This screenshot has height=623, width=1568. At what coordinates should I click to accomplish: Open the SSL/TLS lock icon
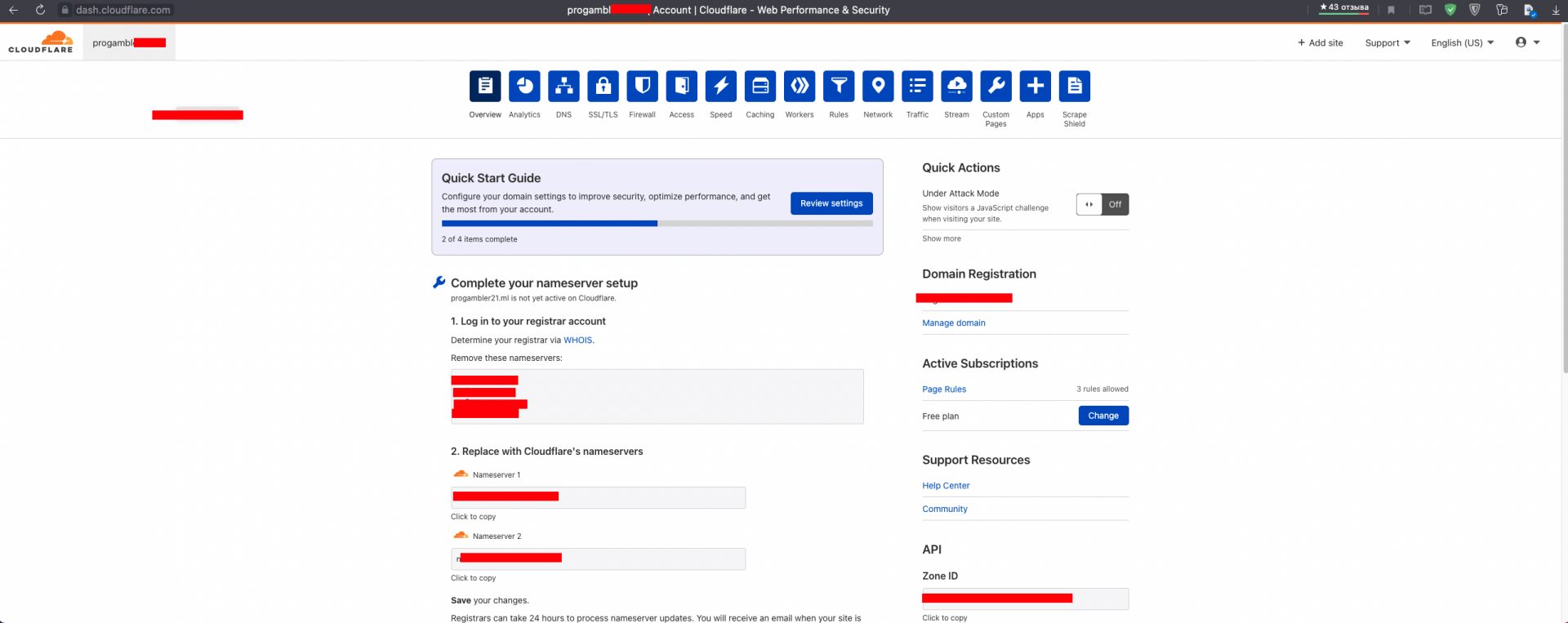point(603,87)
